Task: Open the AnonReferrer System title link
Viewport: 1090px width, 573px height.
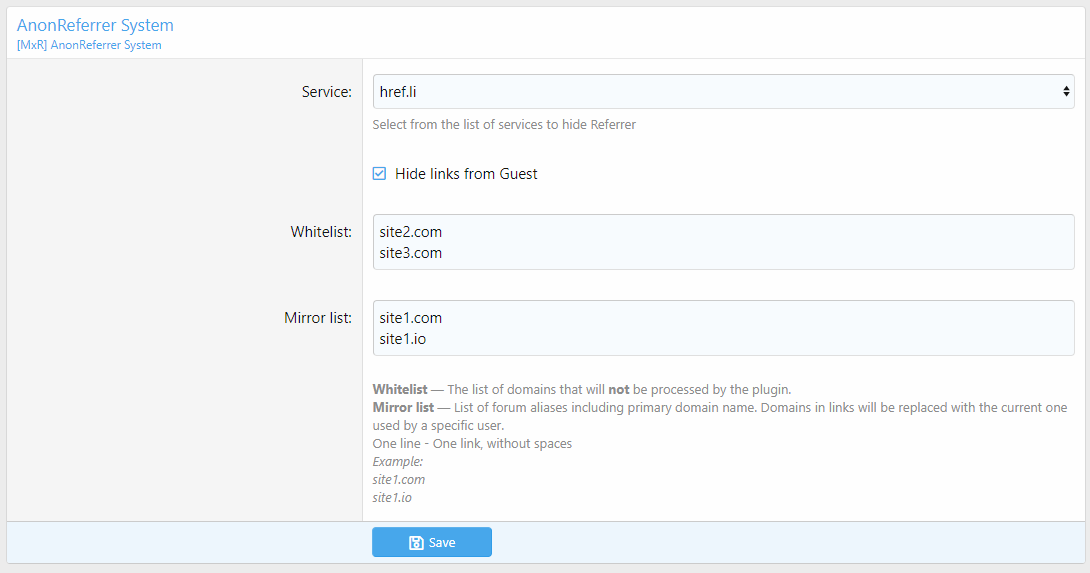Action: click(x=95, y=25)
